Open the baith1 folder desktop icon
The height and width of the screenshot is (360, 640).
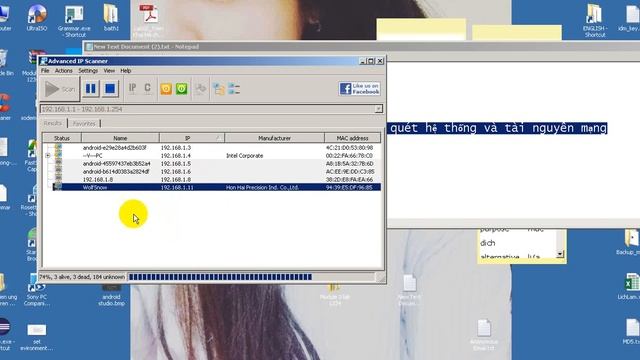pos(111,18)
